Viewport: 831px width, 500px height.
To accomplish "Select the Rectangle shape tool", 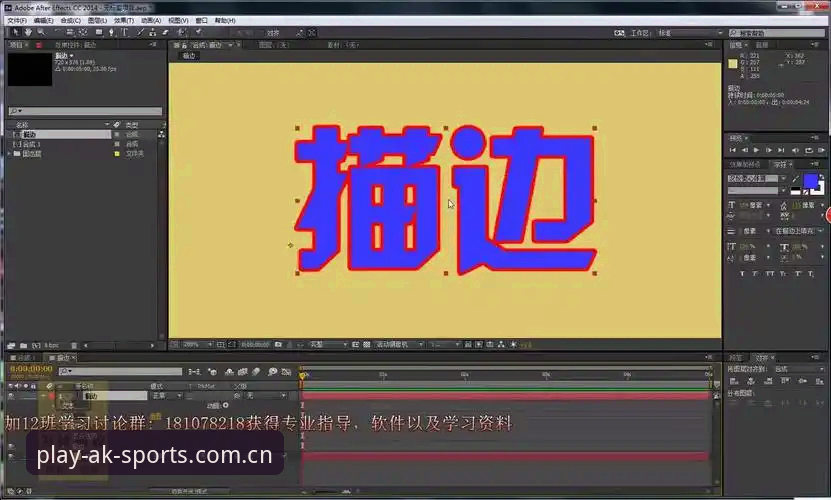I will [99, 32].
